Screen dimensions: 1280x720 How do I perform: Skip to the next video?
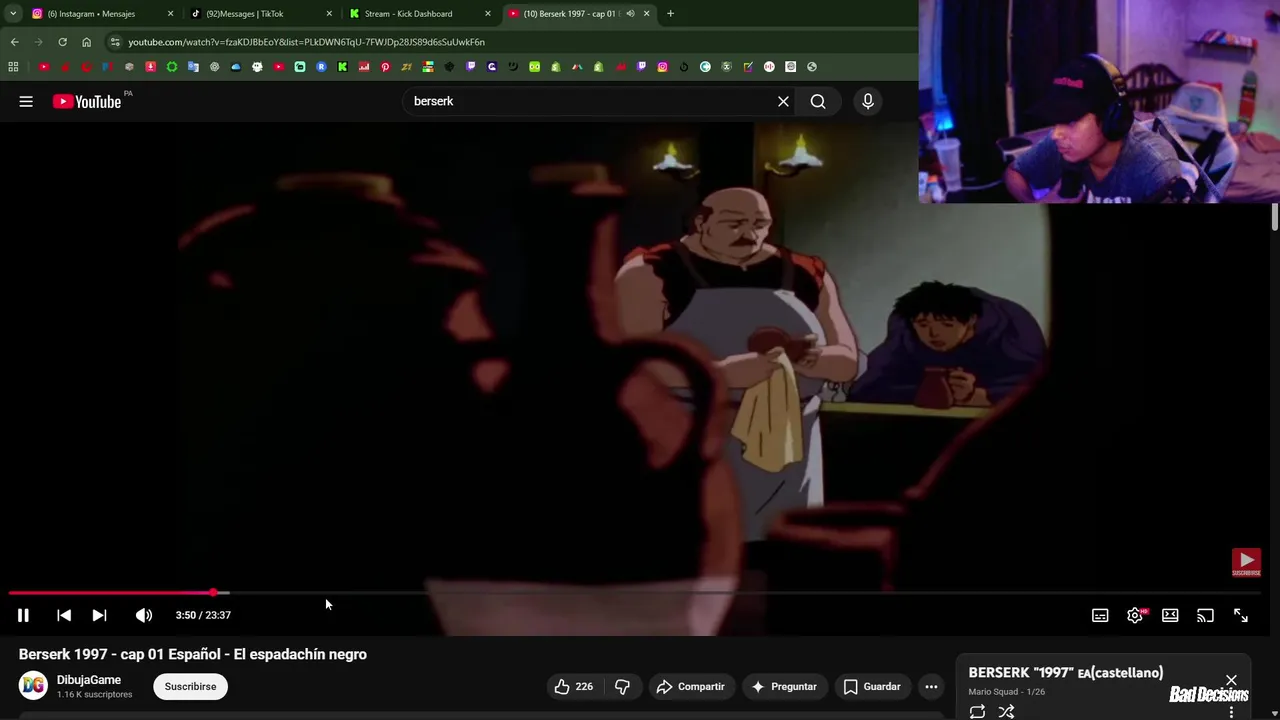click(99, 615)
